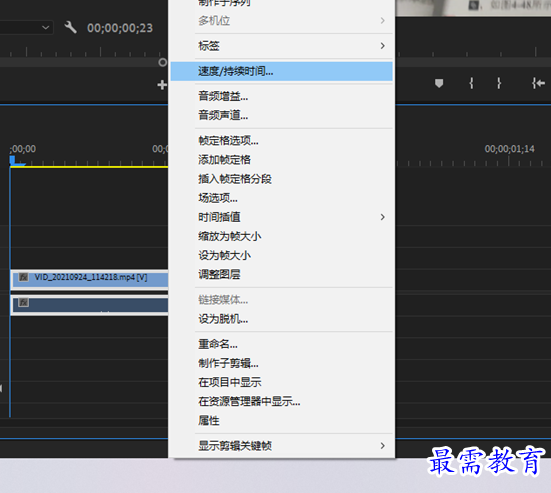551x493 pixels.
Task: Click the add marker shield icon
Action: click(x=439, y=84)
